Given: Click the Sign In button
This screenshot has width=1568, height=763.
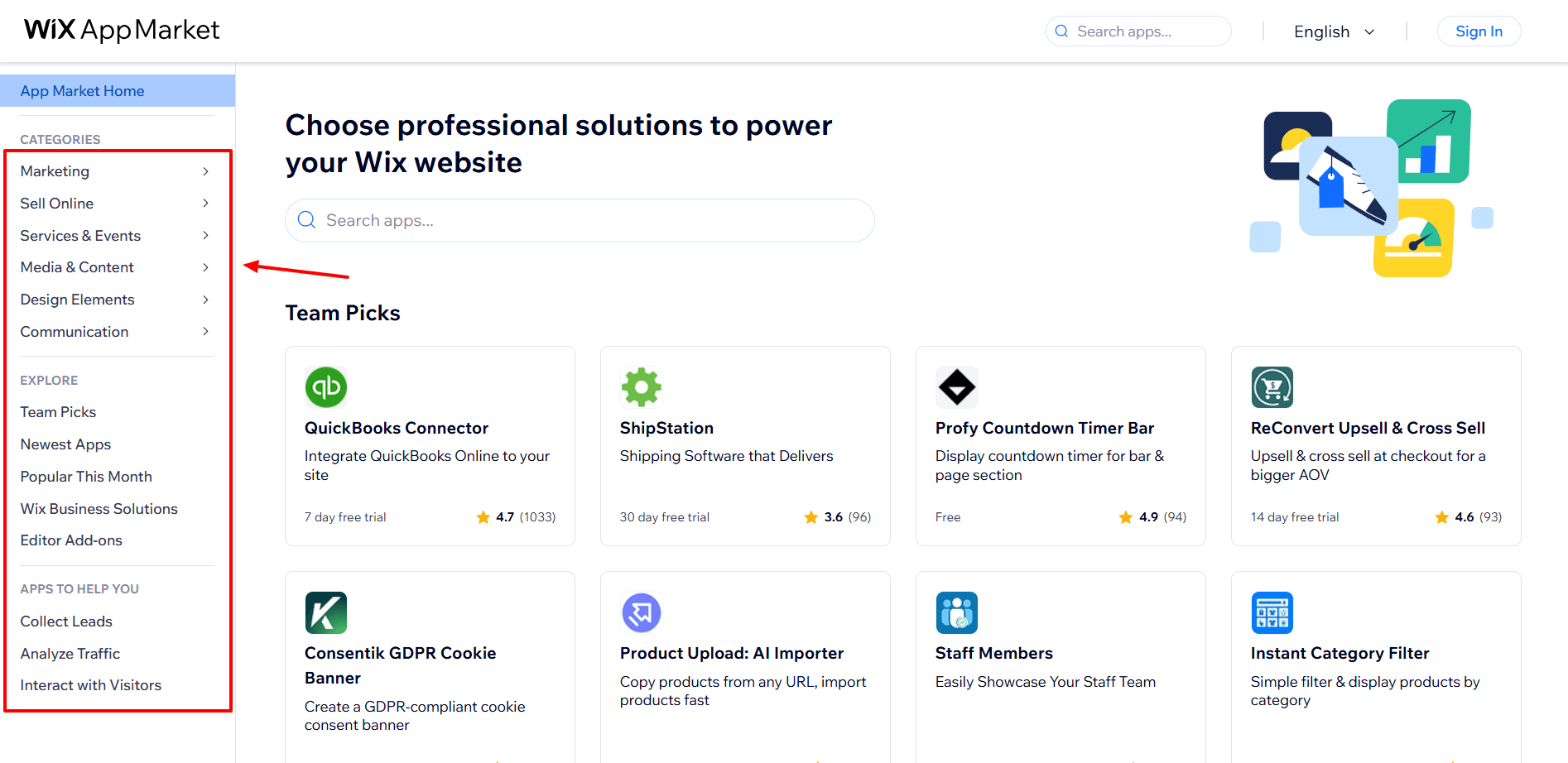Looking at the screenshot, I should 1479,31.
